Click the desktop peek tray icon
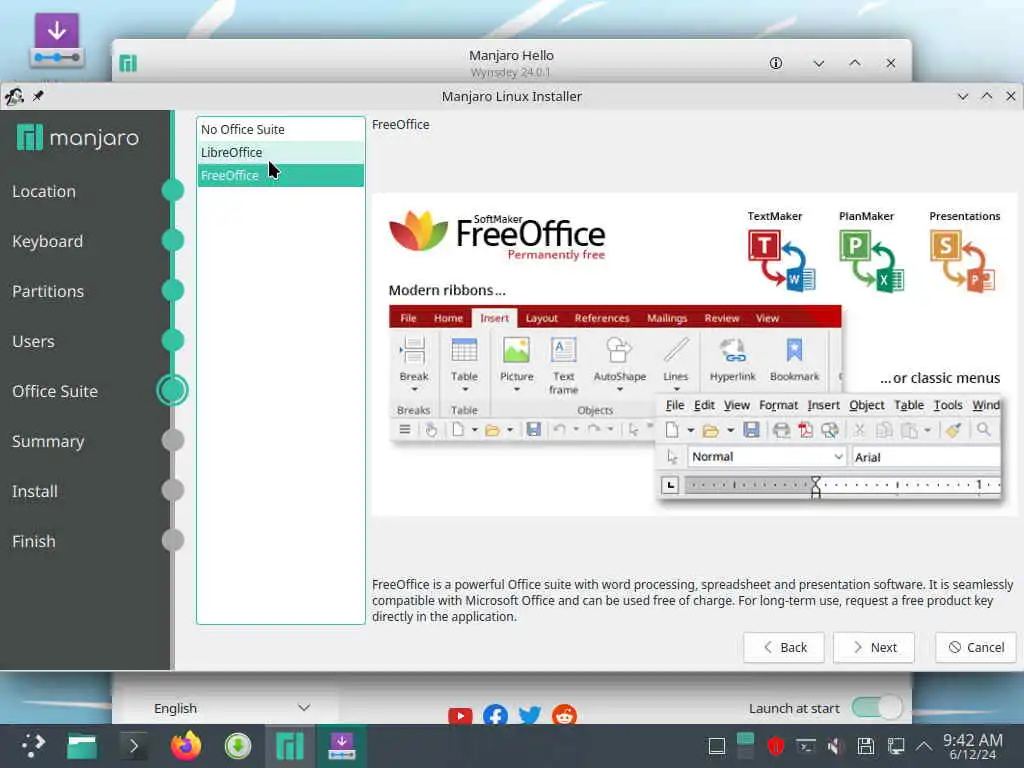Screen dimensions: 1024x768 tap(717, 746)
